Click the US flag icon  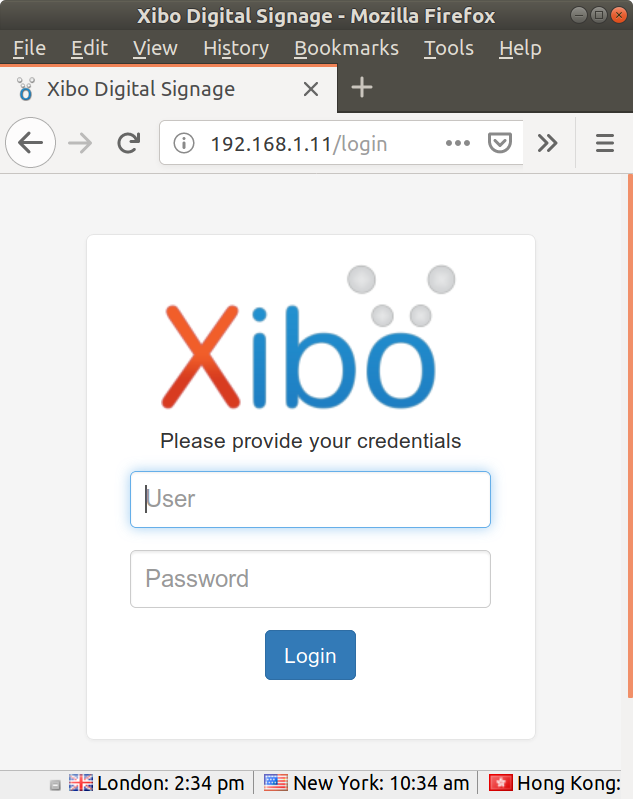coord(276,783)
